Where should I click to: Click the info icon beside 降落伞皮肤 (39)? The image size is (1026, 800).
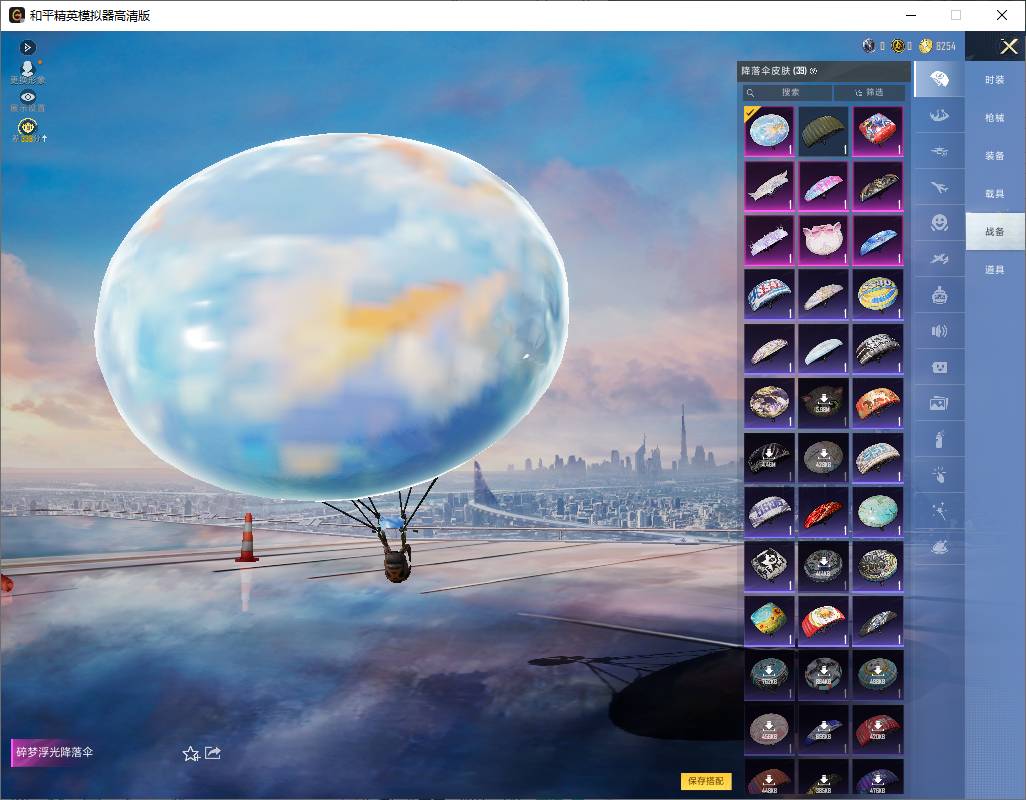pyautogui.click(x=813, y=71)
